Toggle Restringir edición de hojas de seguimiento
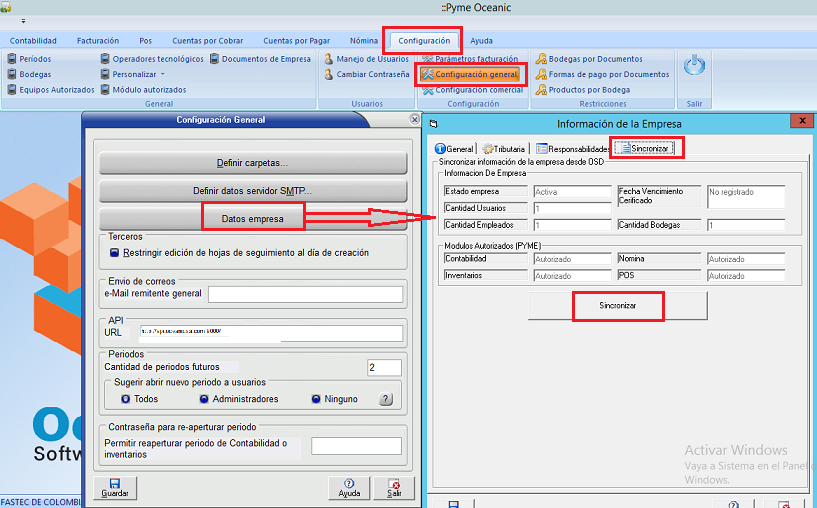 (116, 253)
